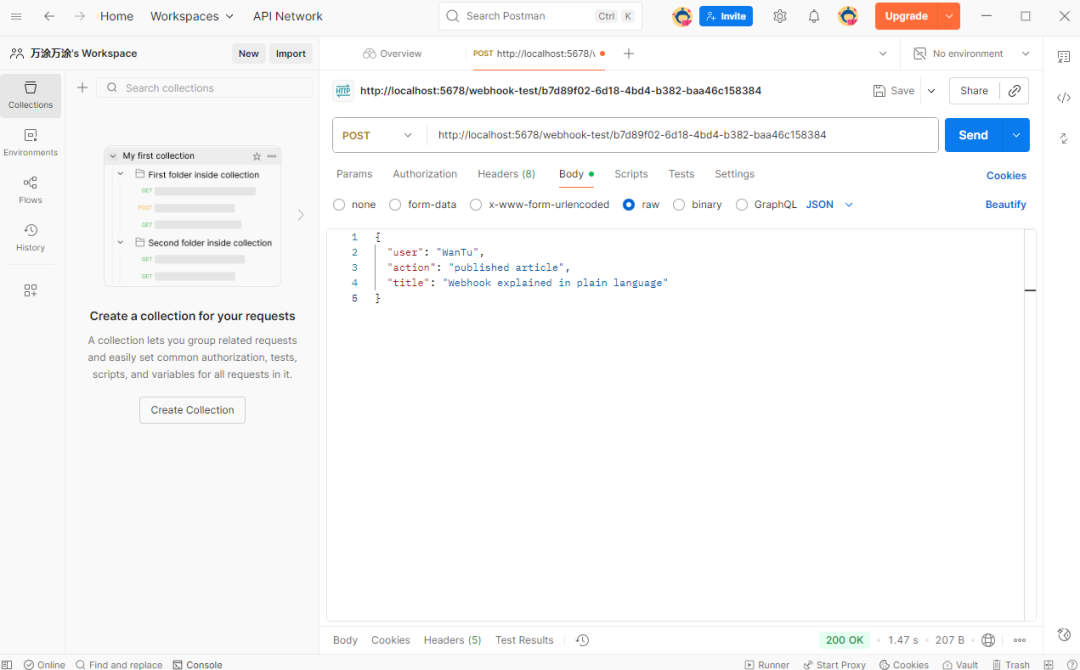Select the binary body option
Viewport: 1080px width, 670px height.
(x=680, y=205)
